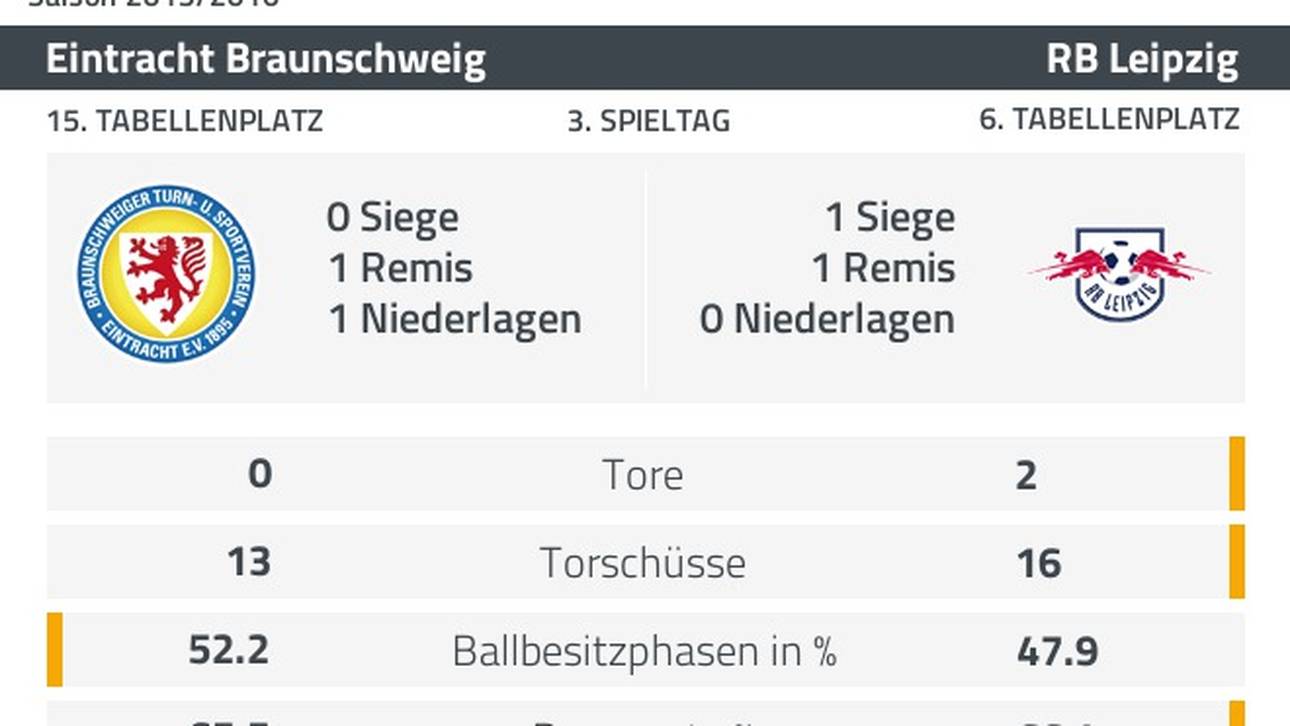The width and height of the screenshot is (1290, 726).
Task: Select the RB Leipzig team name header
Action: click(x=1142, y=60)
